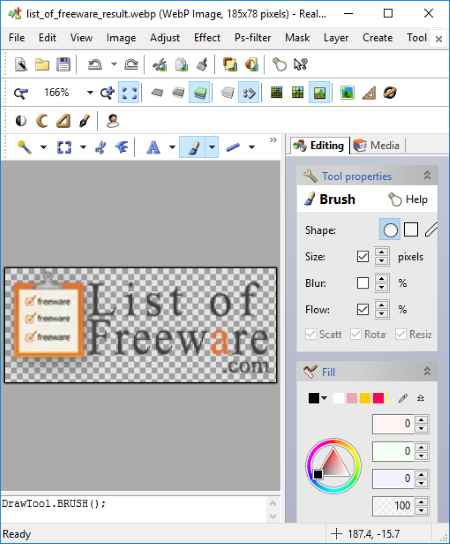Expand Text tool options arrow
Viewport: 450px width, 544px height.
coord(172,147)
